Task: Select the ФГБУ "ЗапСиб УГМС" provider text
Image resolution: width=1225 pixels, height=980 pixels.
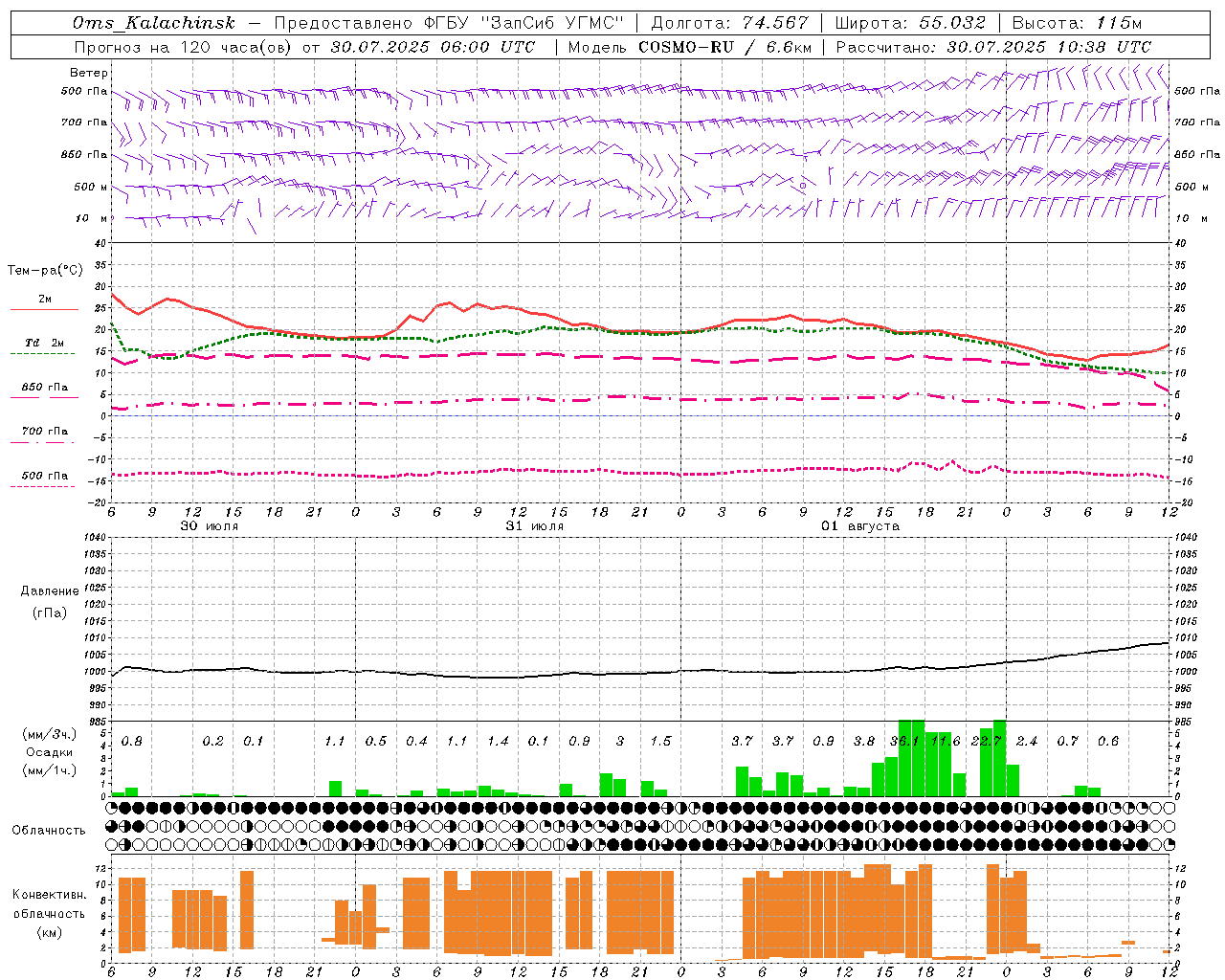Action: click(x=523, y=23)
